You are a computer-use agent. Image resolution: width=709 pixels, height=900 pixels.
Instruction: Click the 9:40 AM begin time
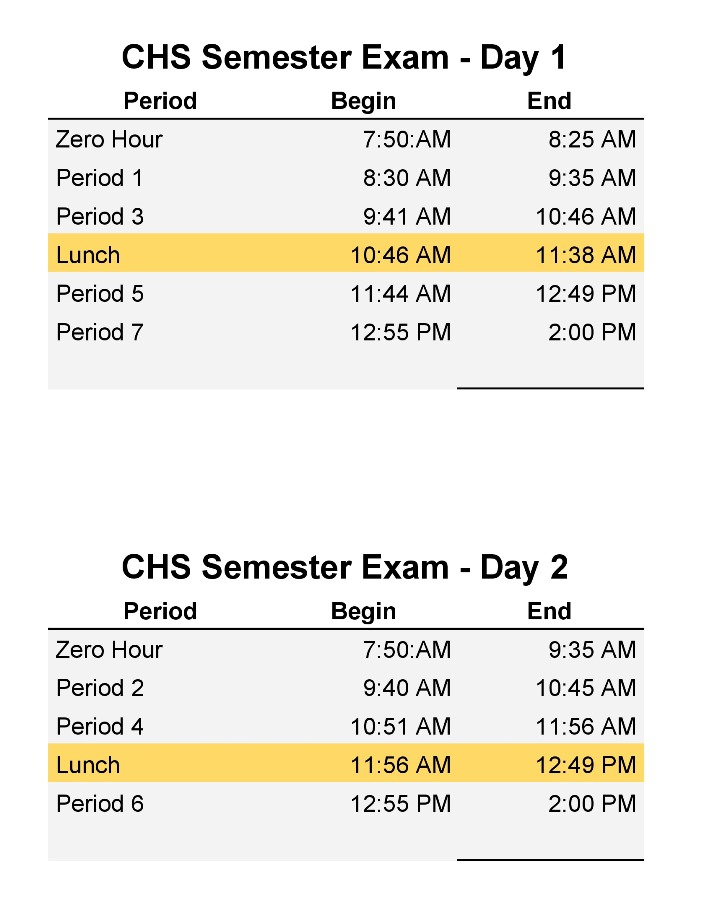coord(407,688)
